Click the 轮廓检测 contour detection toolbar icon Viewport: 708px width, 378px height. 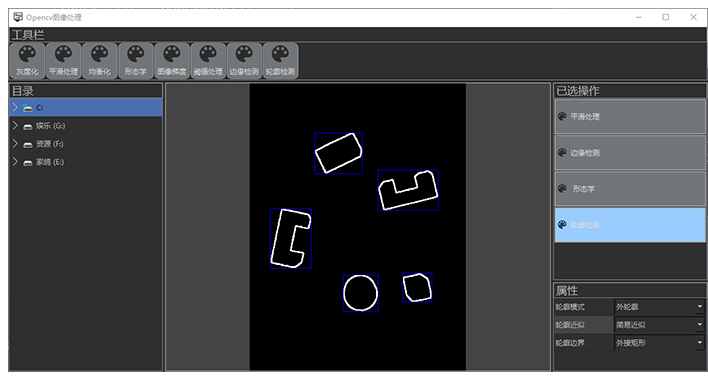coord(280,61)
